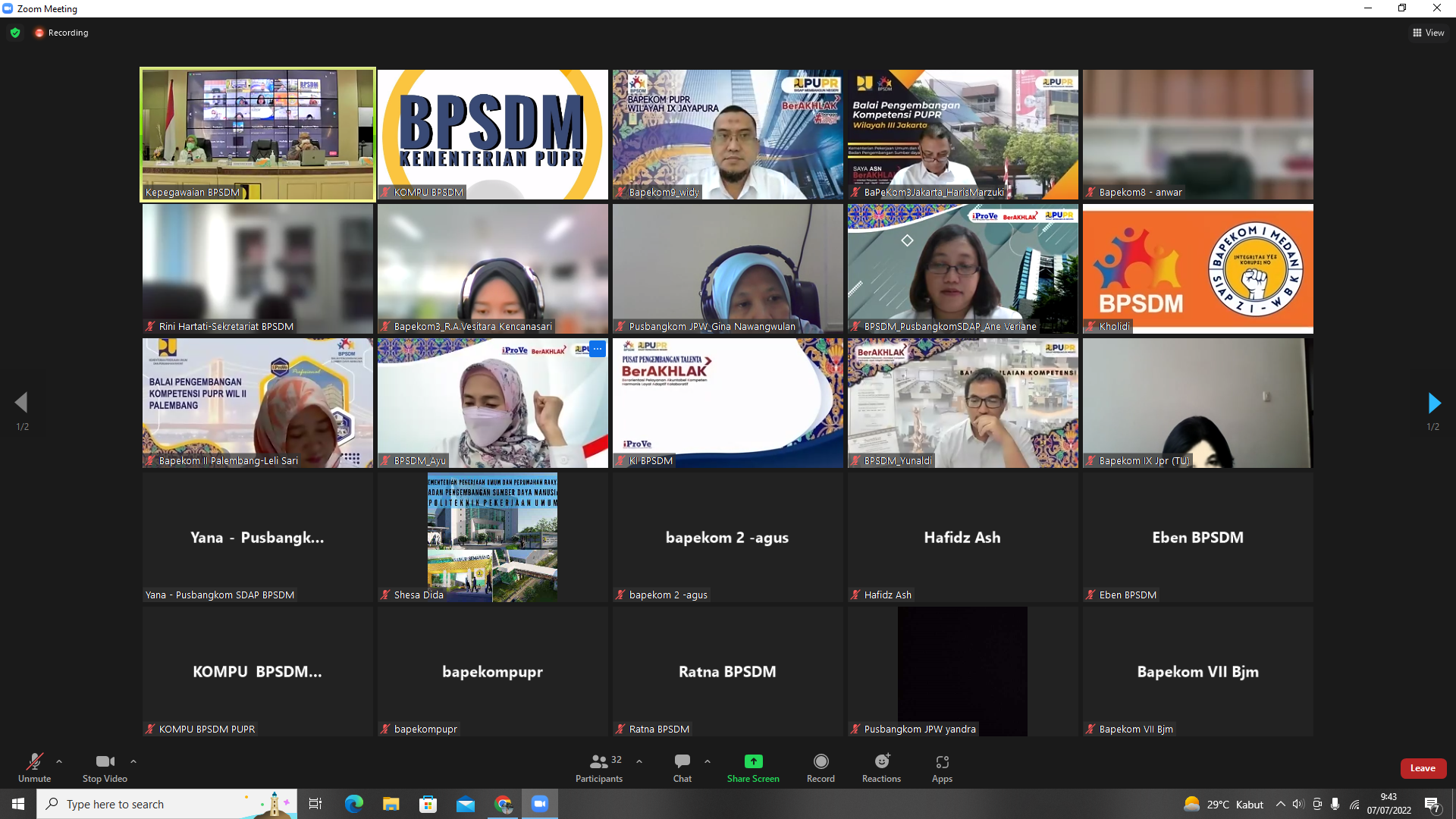
Task: Select the BPSDM_Yunaldi video tile
Action: coord(963,403)
